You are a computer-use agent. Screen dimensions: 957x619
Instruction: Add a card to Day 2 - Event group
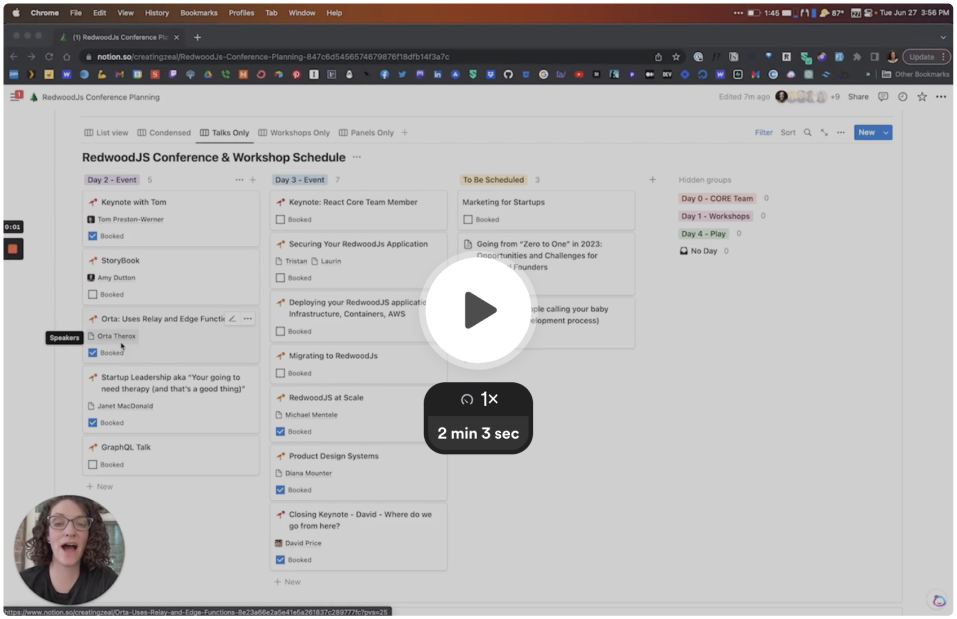tap(253, 180)
